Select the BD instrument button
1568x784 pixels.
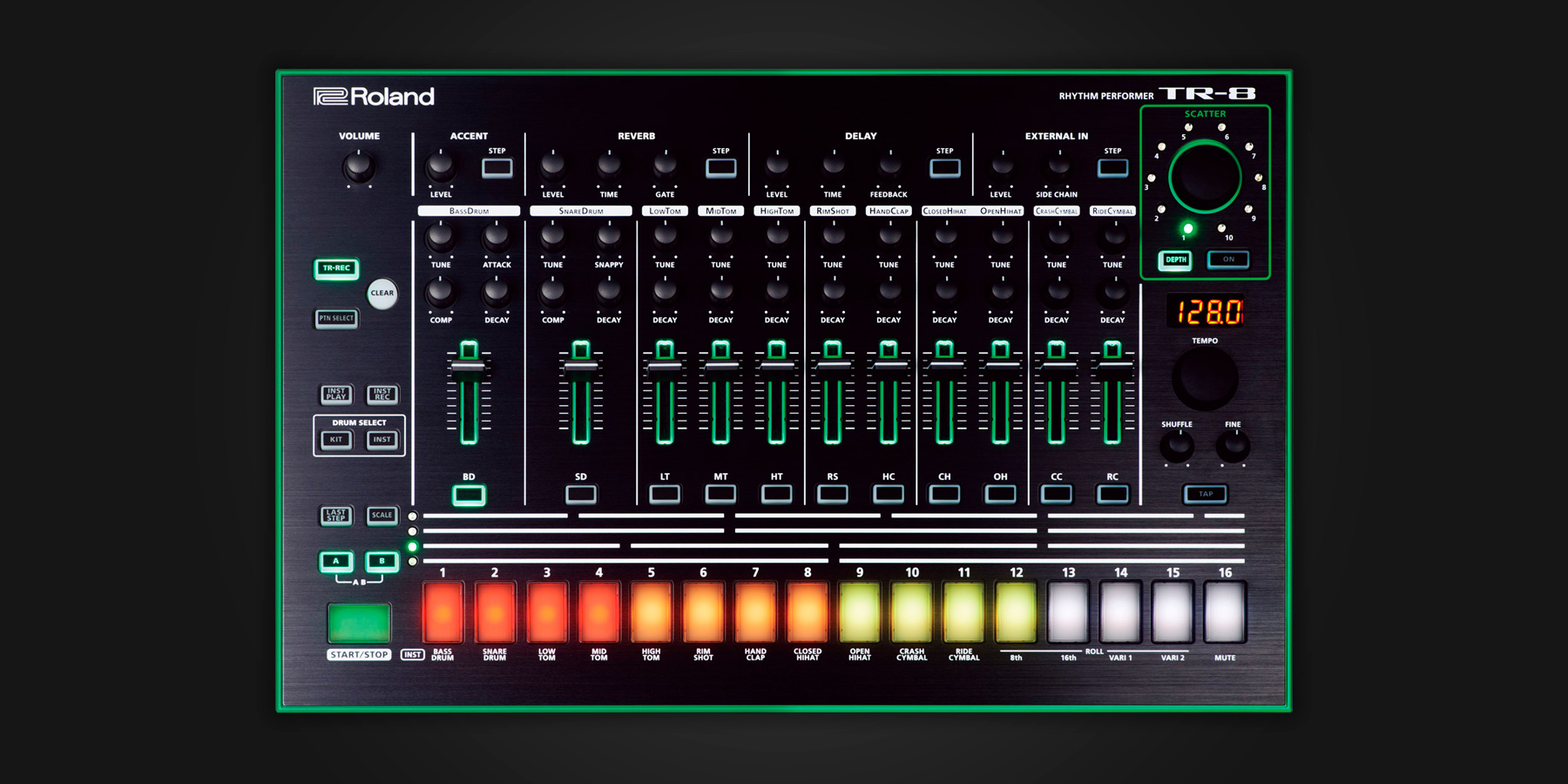pyautogui.click(x=469, y=495)
